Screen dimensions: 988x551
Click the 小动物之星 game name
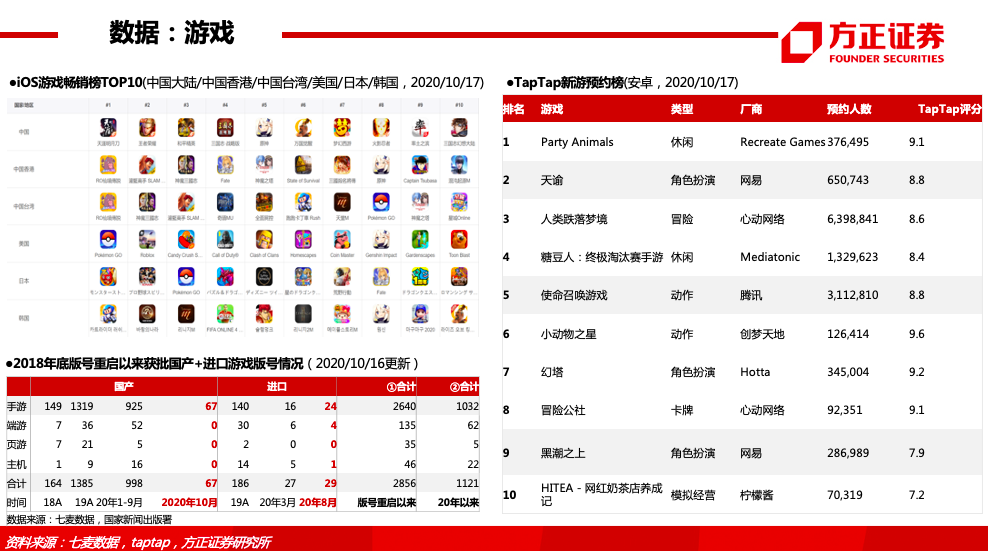(x=568, y=334)
